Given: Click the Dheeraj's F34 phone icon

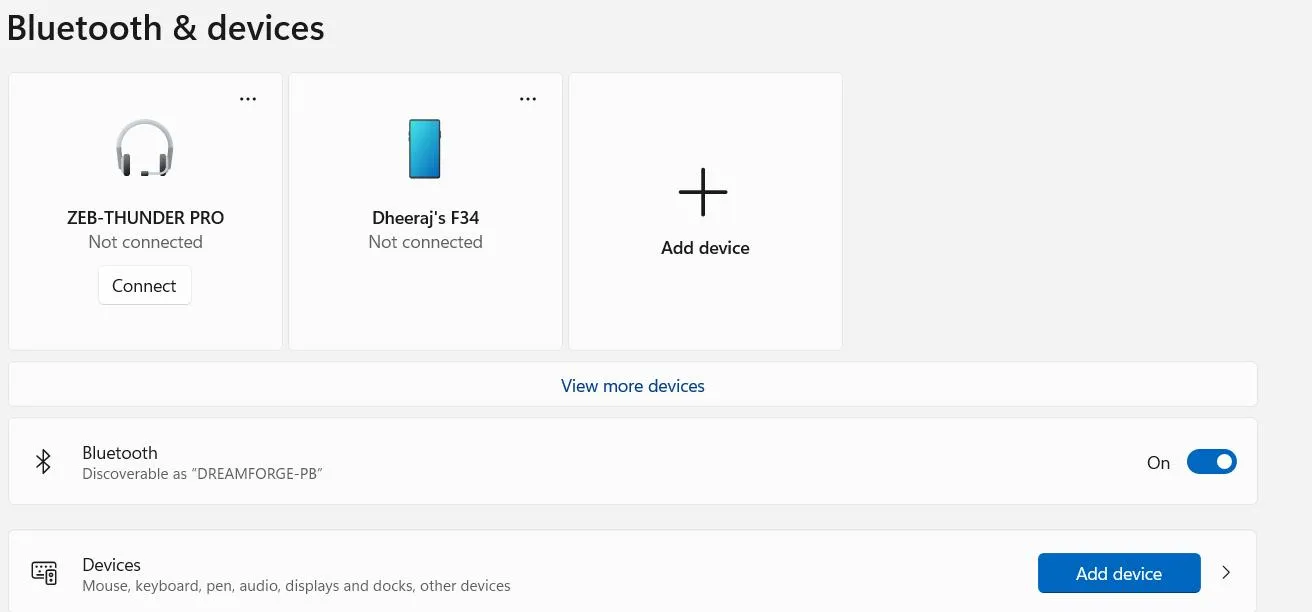Looking at the screenshot, I should tap(425, 148).
